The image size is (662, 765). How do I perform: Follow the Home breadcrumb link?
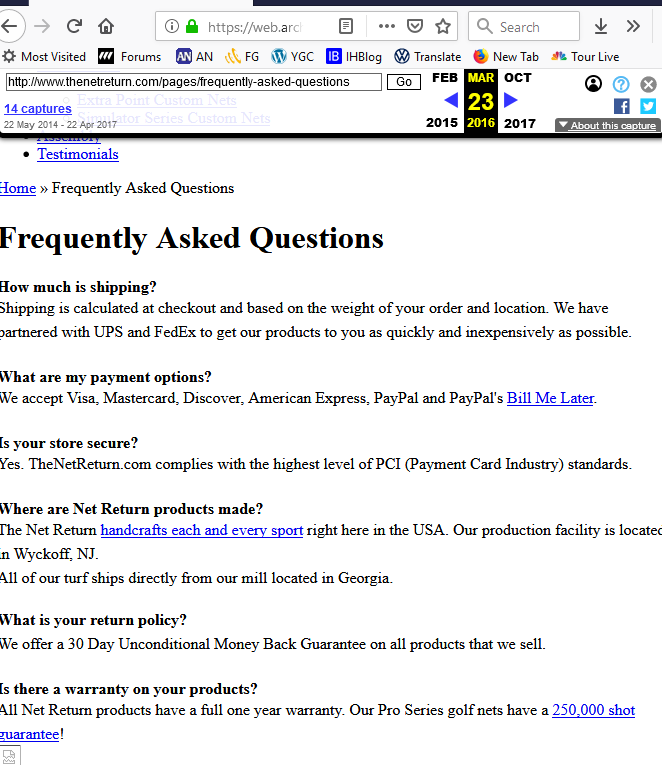click(18, 188)
